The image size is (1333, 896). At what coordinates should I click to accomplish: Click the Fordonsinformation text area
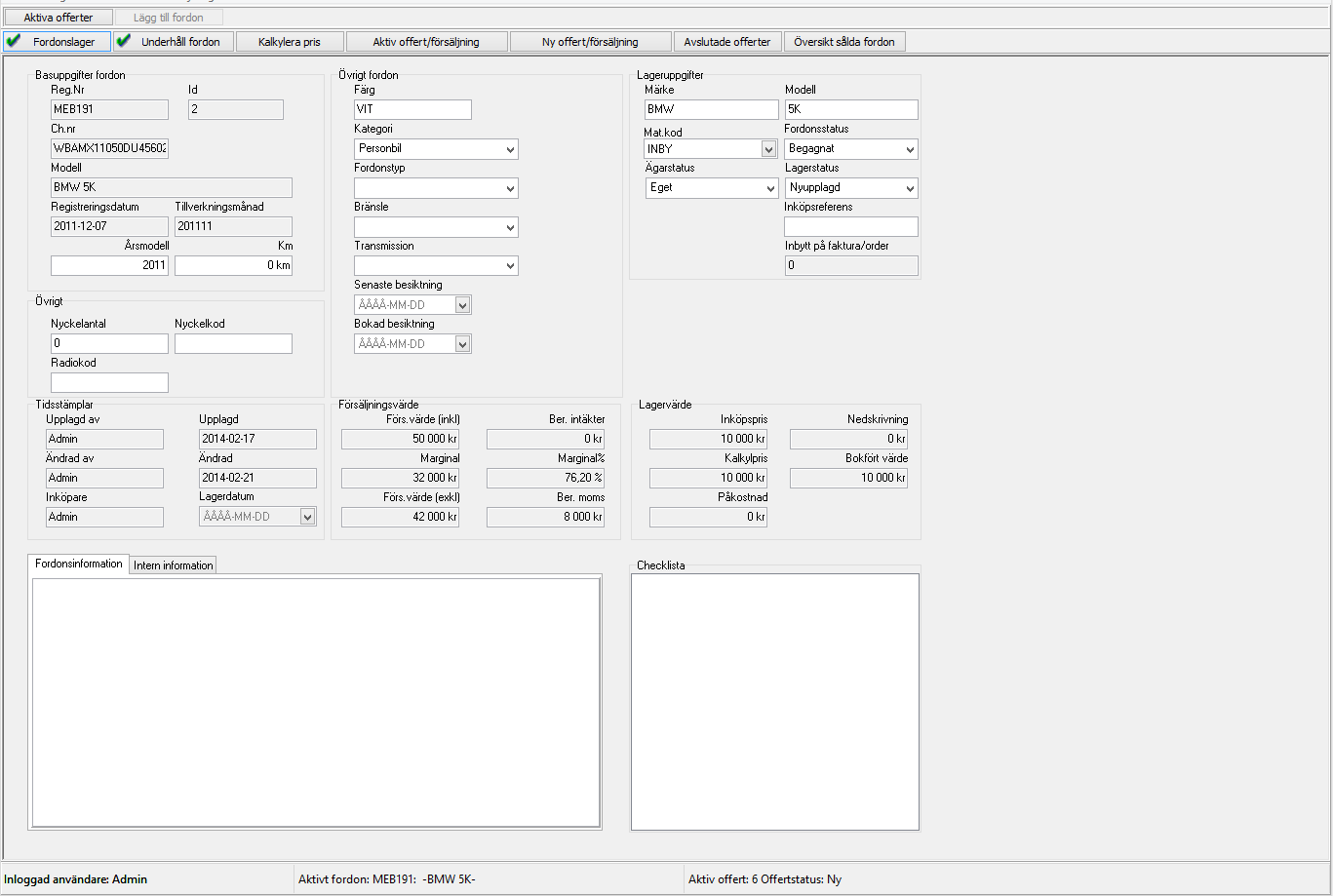click(x=316, y=702)
